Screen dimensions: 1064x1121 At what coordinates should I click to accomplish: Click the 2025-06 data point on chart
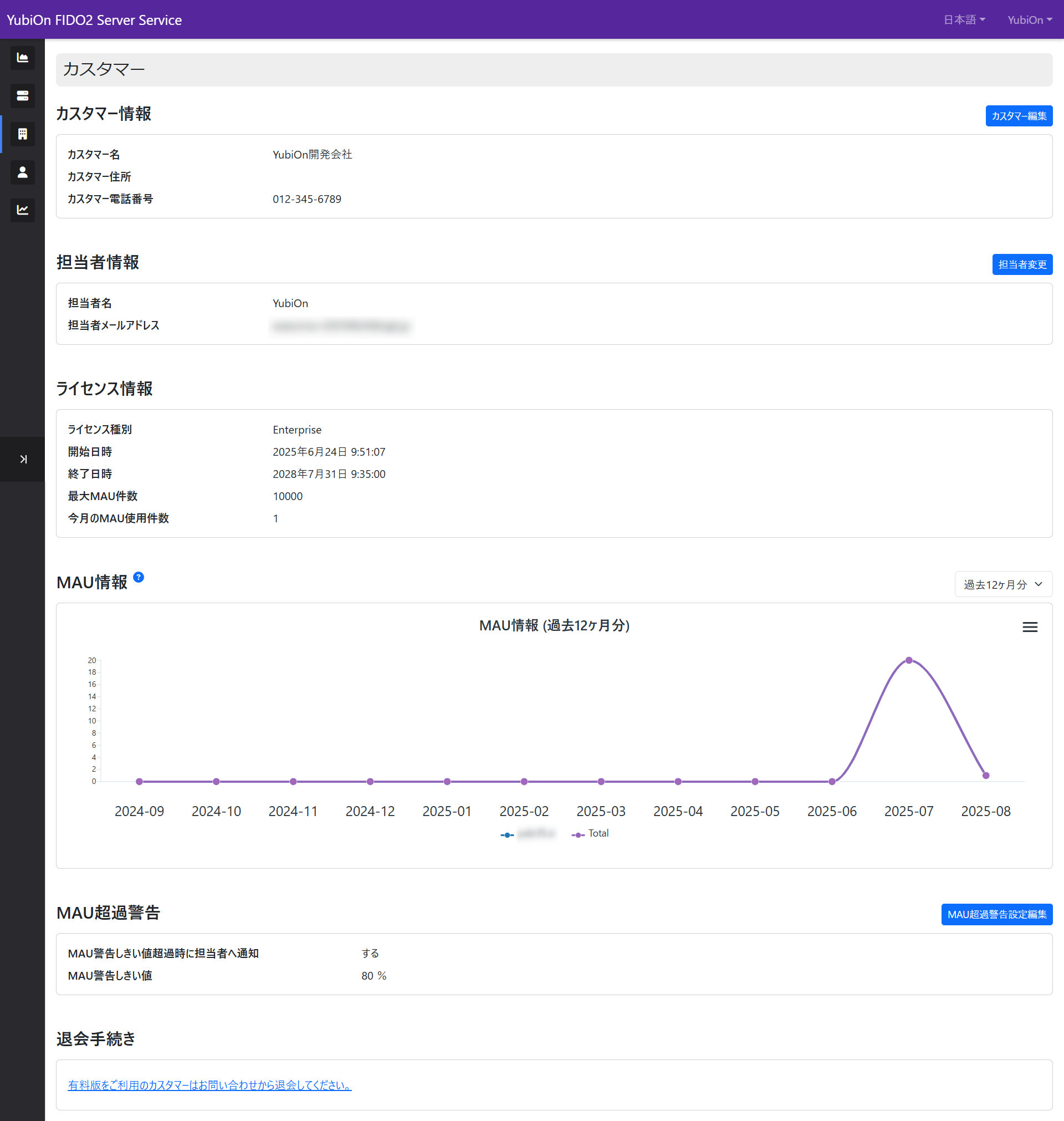(832, 782)
